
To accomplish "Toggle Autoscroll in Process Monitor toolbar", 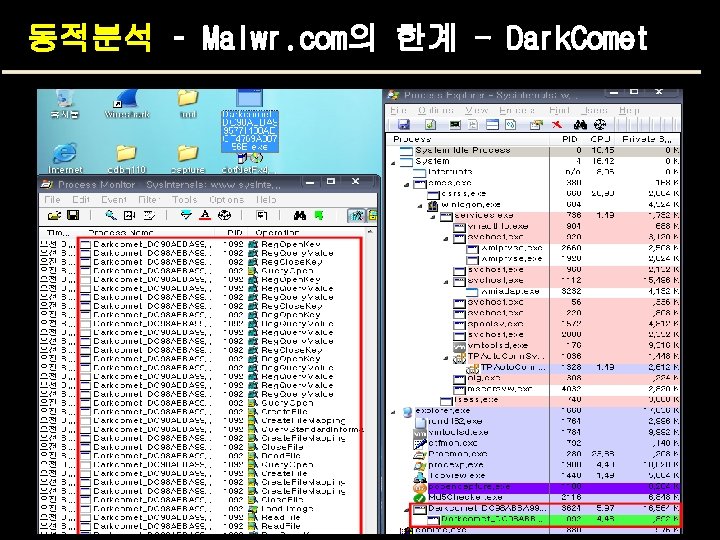I will click(x=129, y=215).
